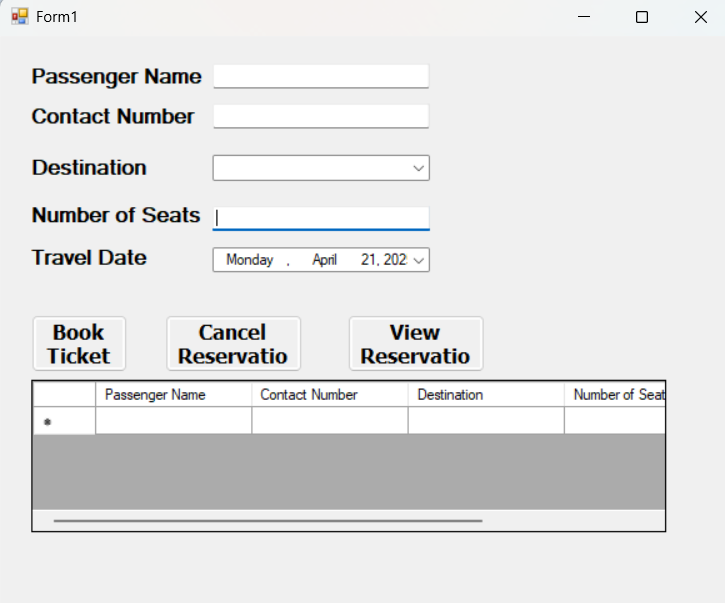Screen dimensions: 725x603
Task: Select the month 'April' in Travel Date
Action: coord(324,260)
